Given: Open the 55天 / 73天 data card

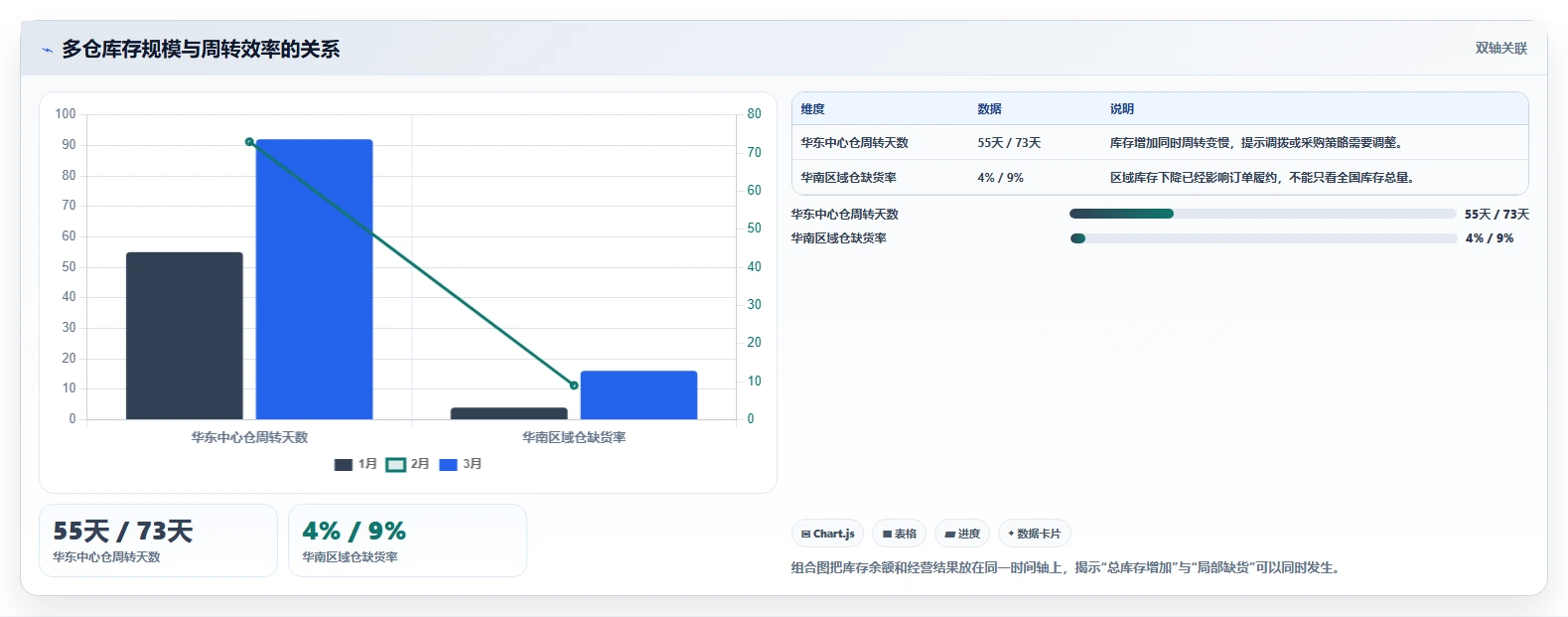Looking at the screenshot, I should pos(158,540).
